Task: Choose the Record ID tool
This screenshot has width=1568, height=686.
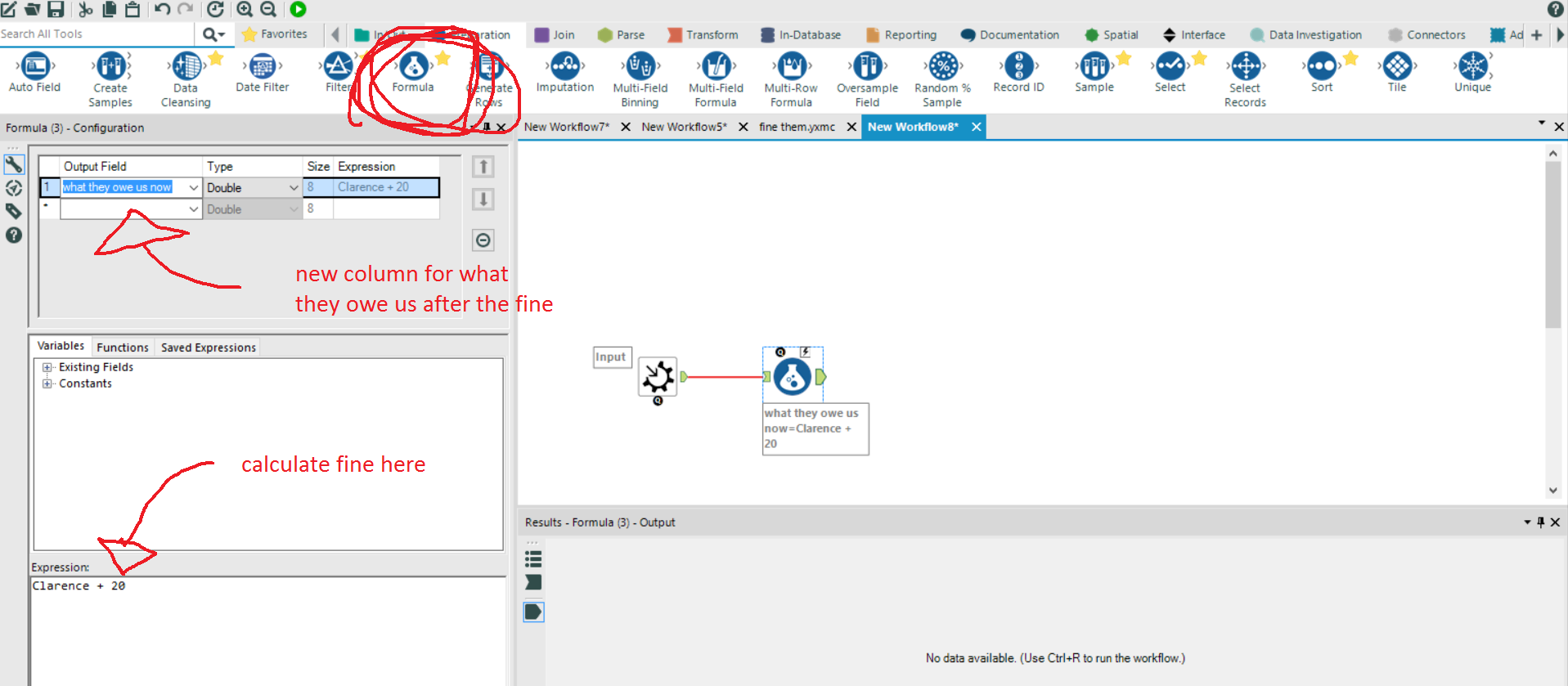Action: (x=1018, y=72)
